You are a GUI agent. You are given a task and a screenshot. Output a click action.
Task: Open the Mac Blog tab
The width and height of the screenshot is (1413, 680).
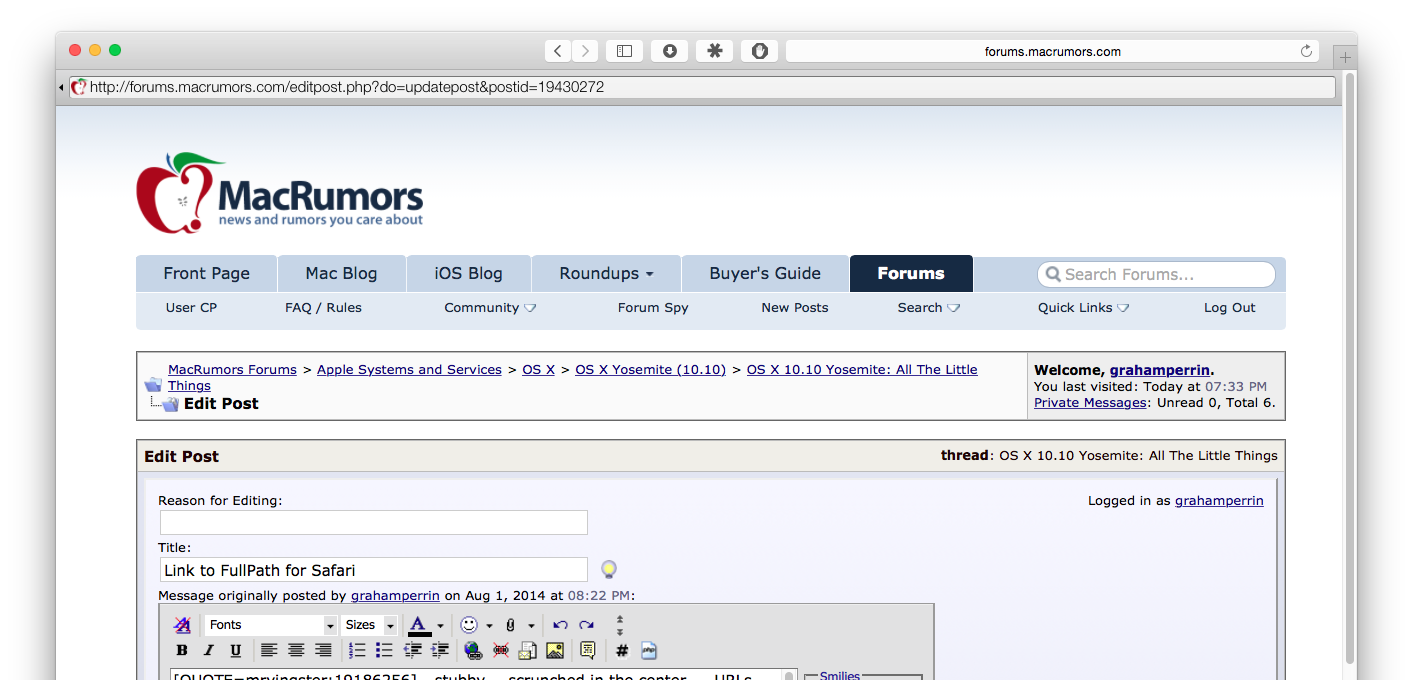coord(341,274)
